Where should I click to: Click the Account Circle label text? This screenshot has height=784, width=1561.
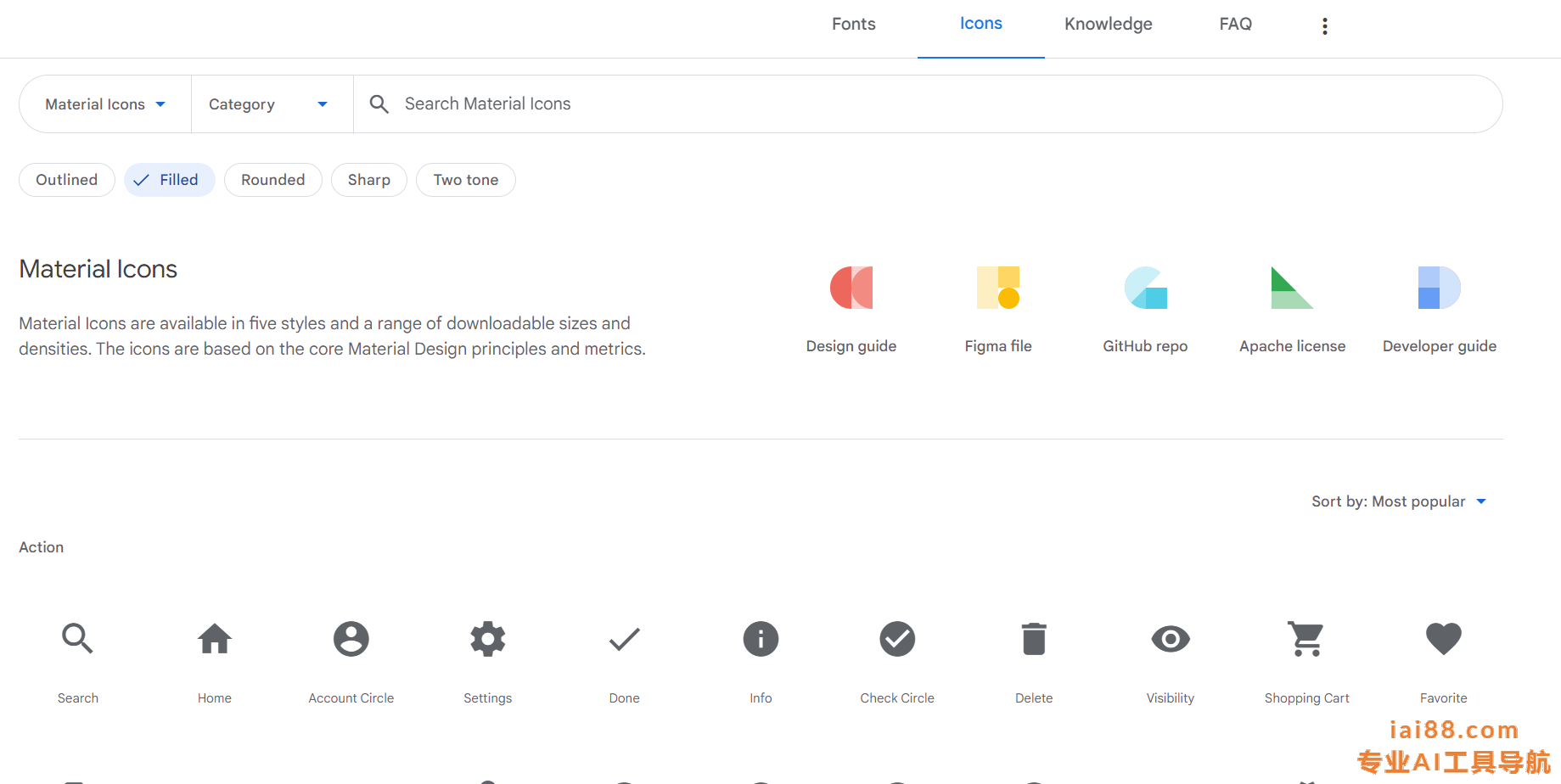(x=351, y=698)
